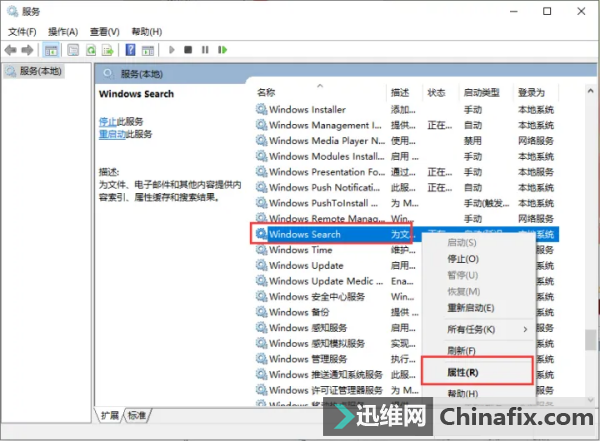600x441 pixels.
Task: Click the scroll-up arrow of services list
Action: click(590, 91)
